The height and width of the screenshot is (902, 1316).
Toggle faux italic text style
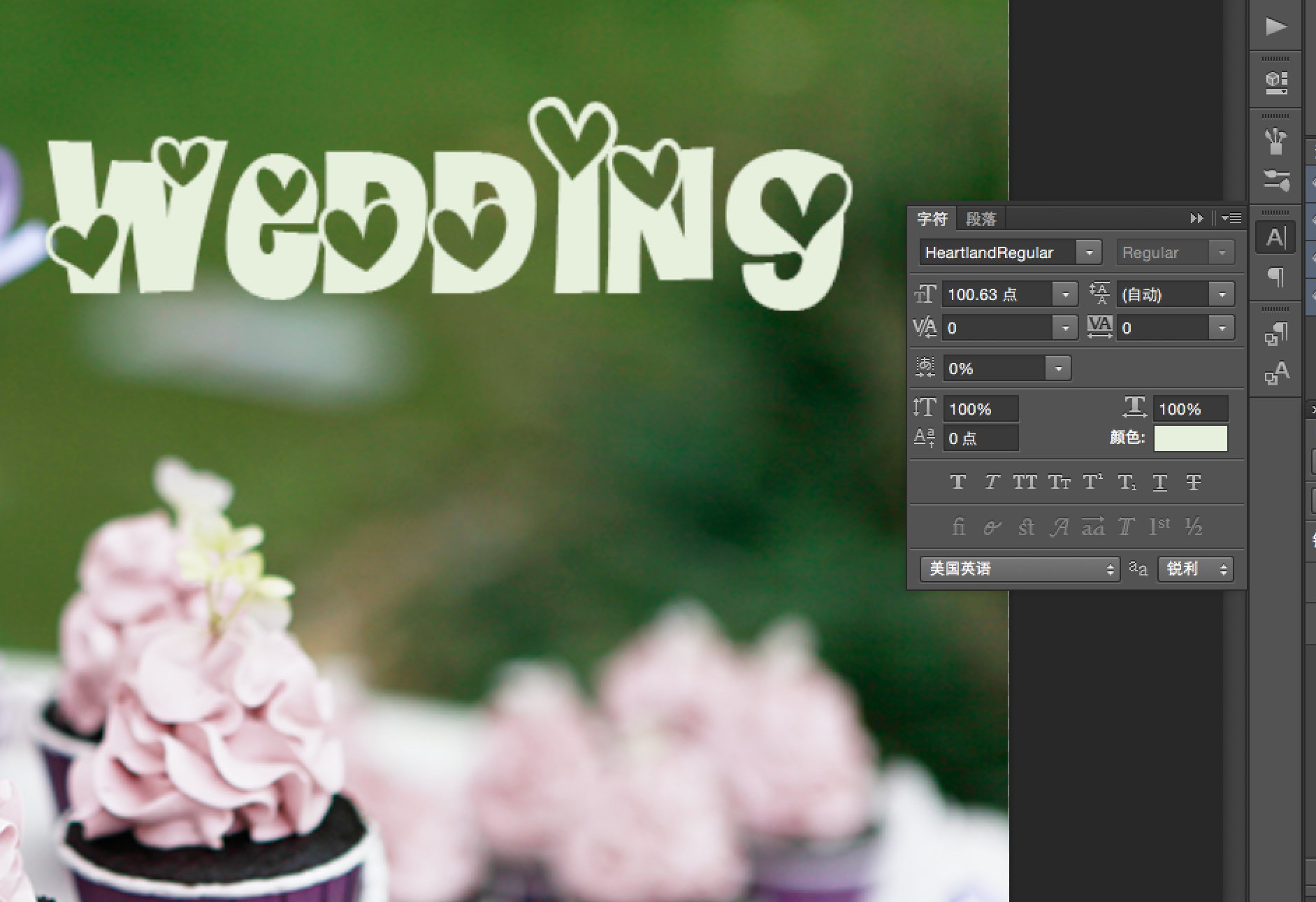(x=992, y=482)
